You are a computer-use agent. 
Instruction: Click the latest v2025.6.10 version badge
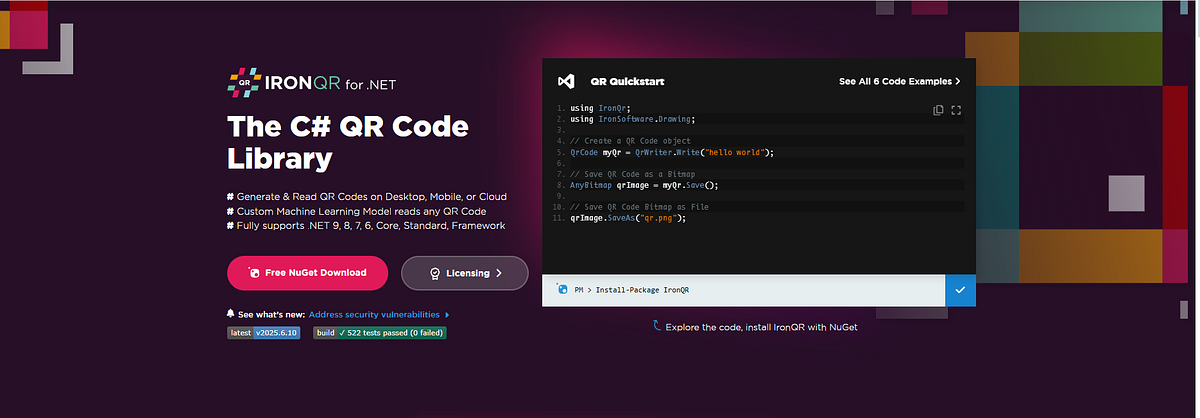pos(263,333)
